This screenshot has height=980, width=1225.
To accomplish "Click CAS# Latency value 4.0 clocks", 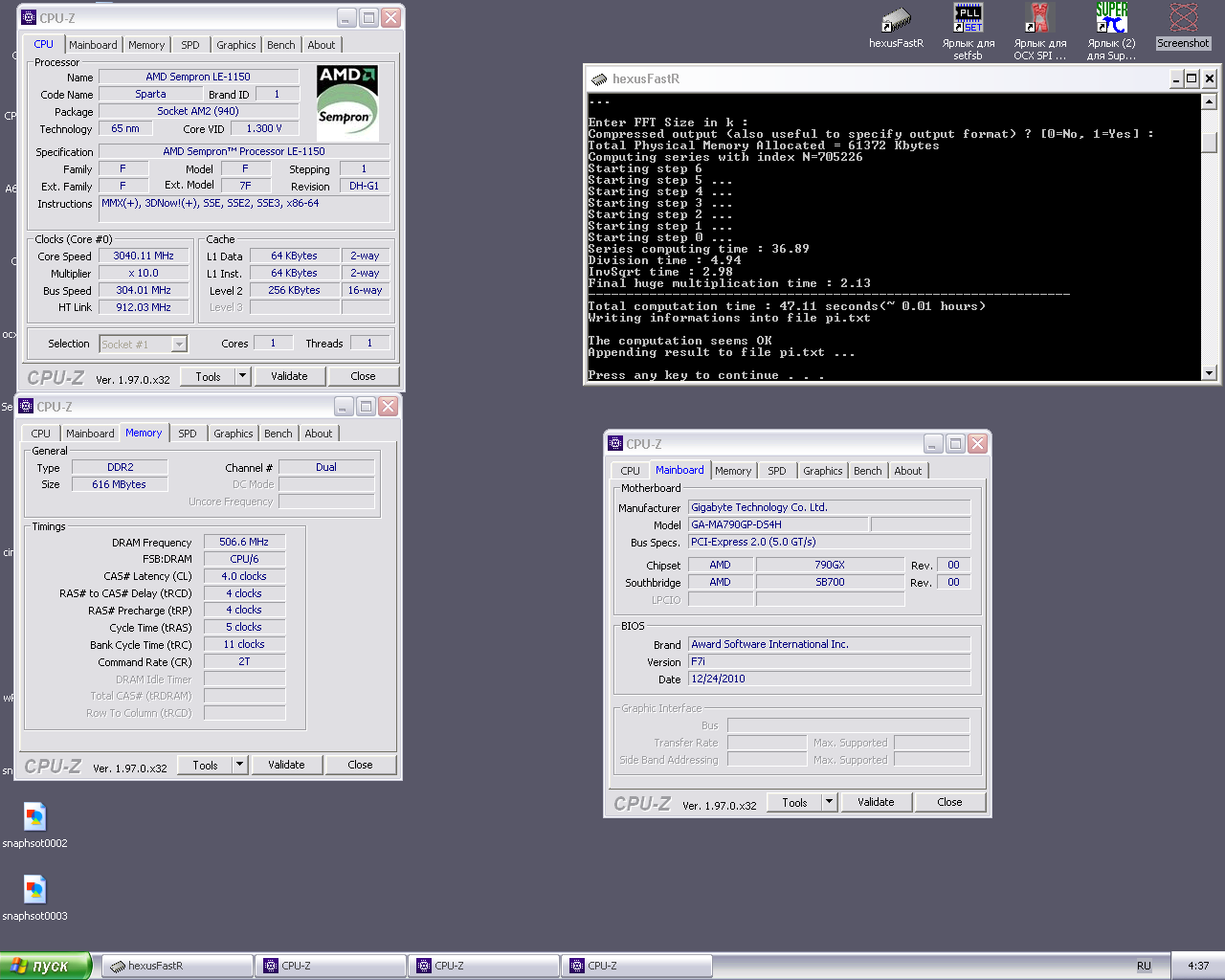I will coord(244,576).
